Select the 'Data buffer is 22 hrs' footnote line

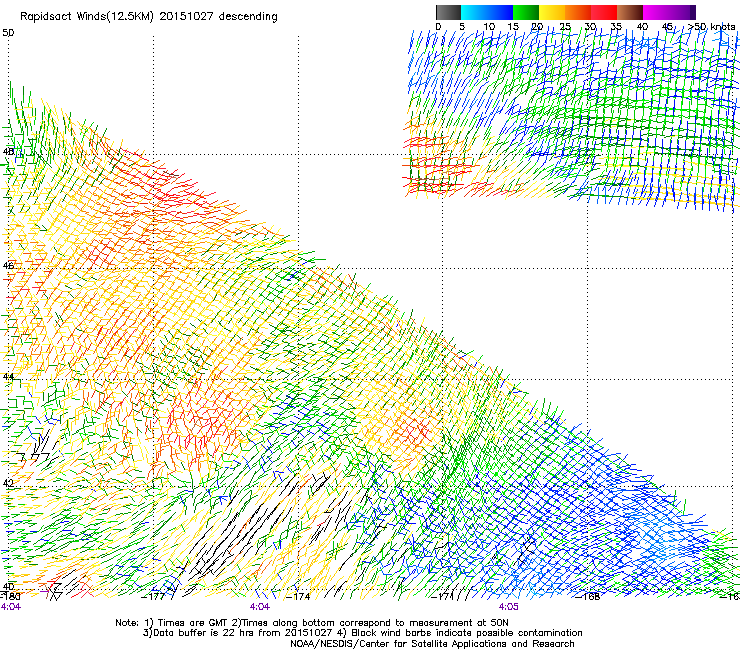[x=362, y=633]
